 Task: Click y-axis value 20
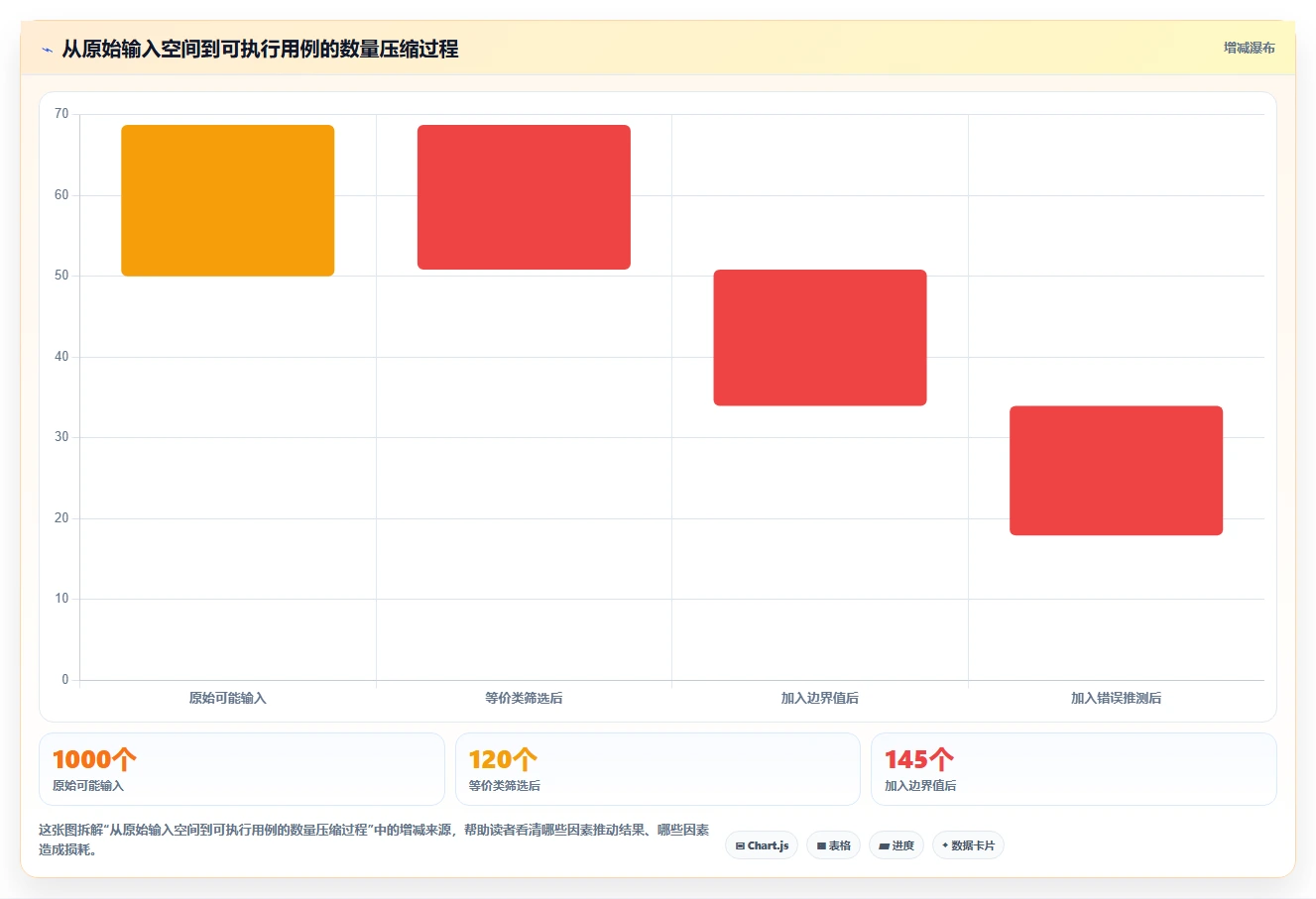pyautogui.click(x=61, y=518)
